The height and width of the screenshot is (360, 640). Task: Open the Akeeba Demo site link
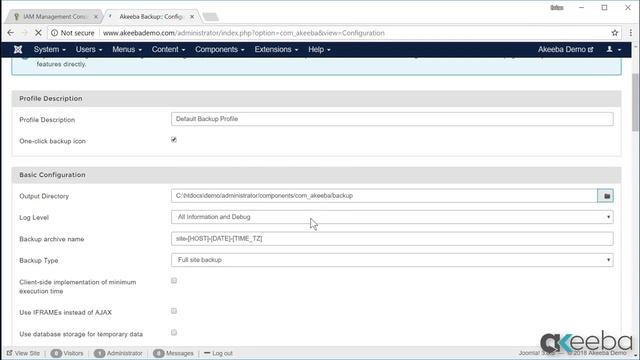(565, 49)
